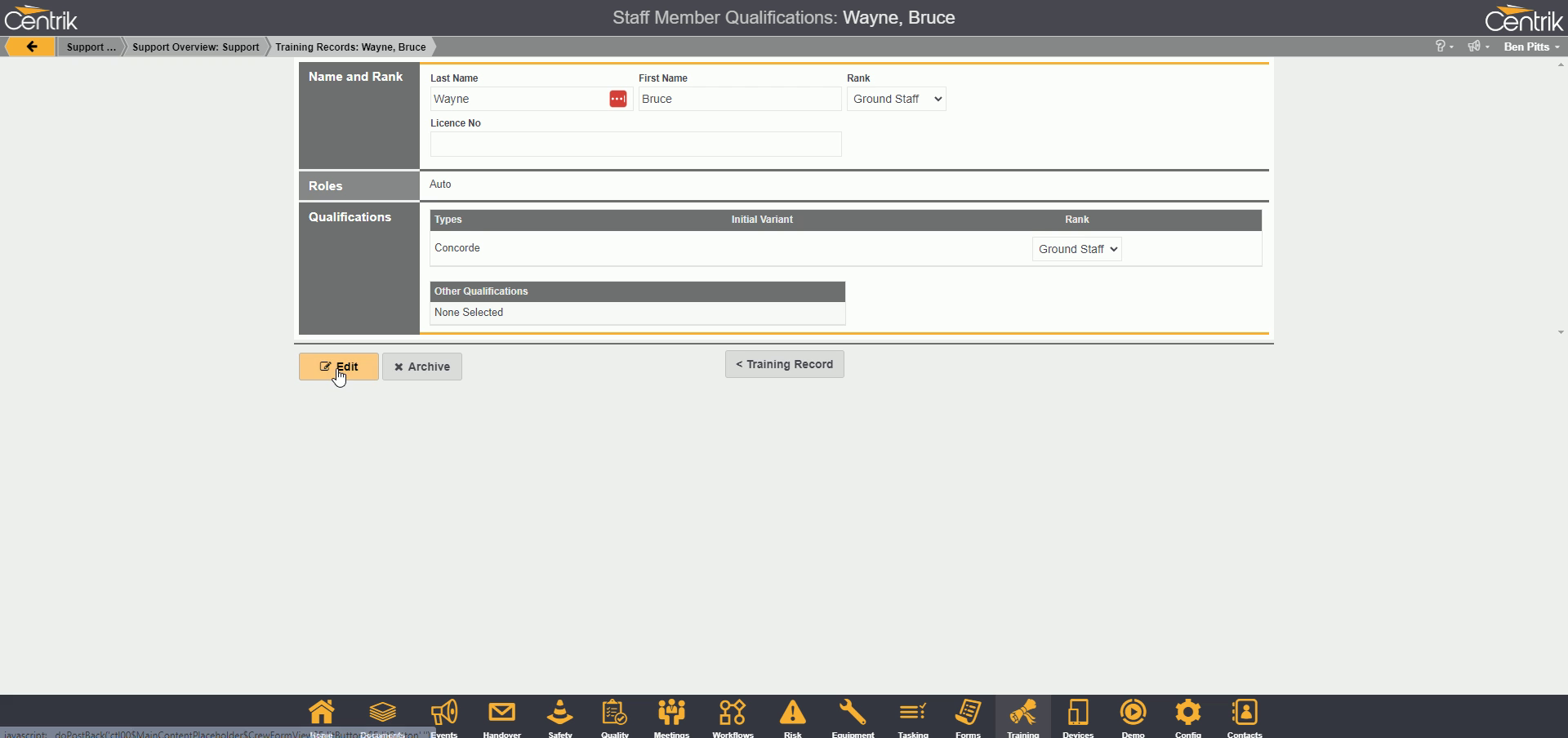The width and height of the screenshot is (1568, 738).
Task: Expand the Rank dropdown under Name and Rank
Action: point(896,99)
